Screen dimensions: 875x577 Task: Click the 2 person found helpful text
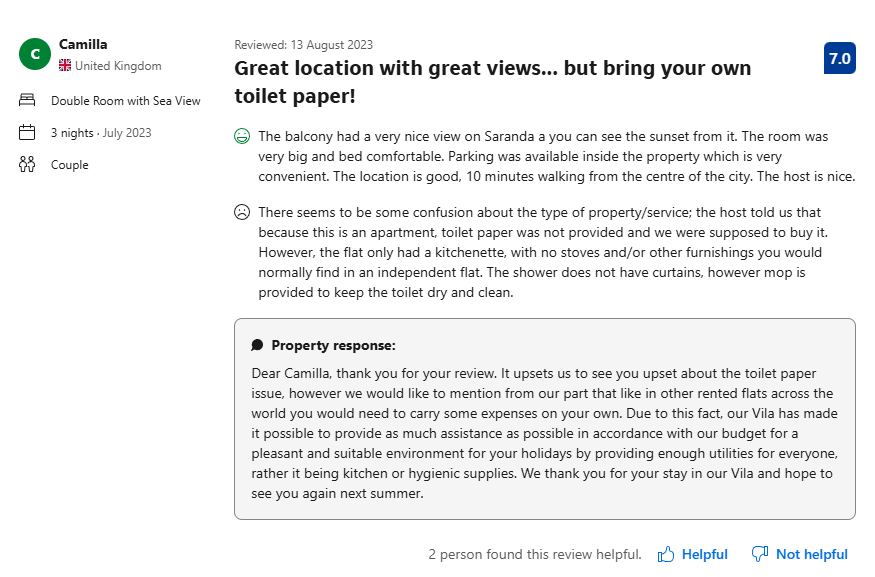pyautogui.click(x=535, y=554)
